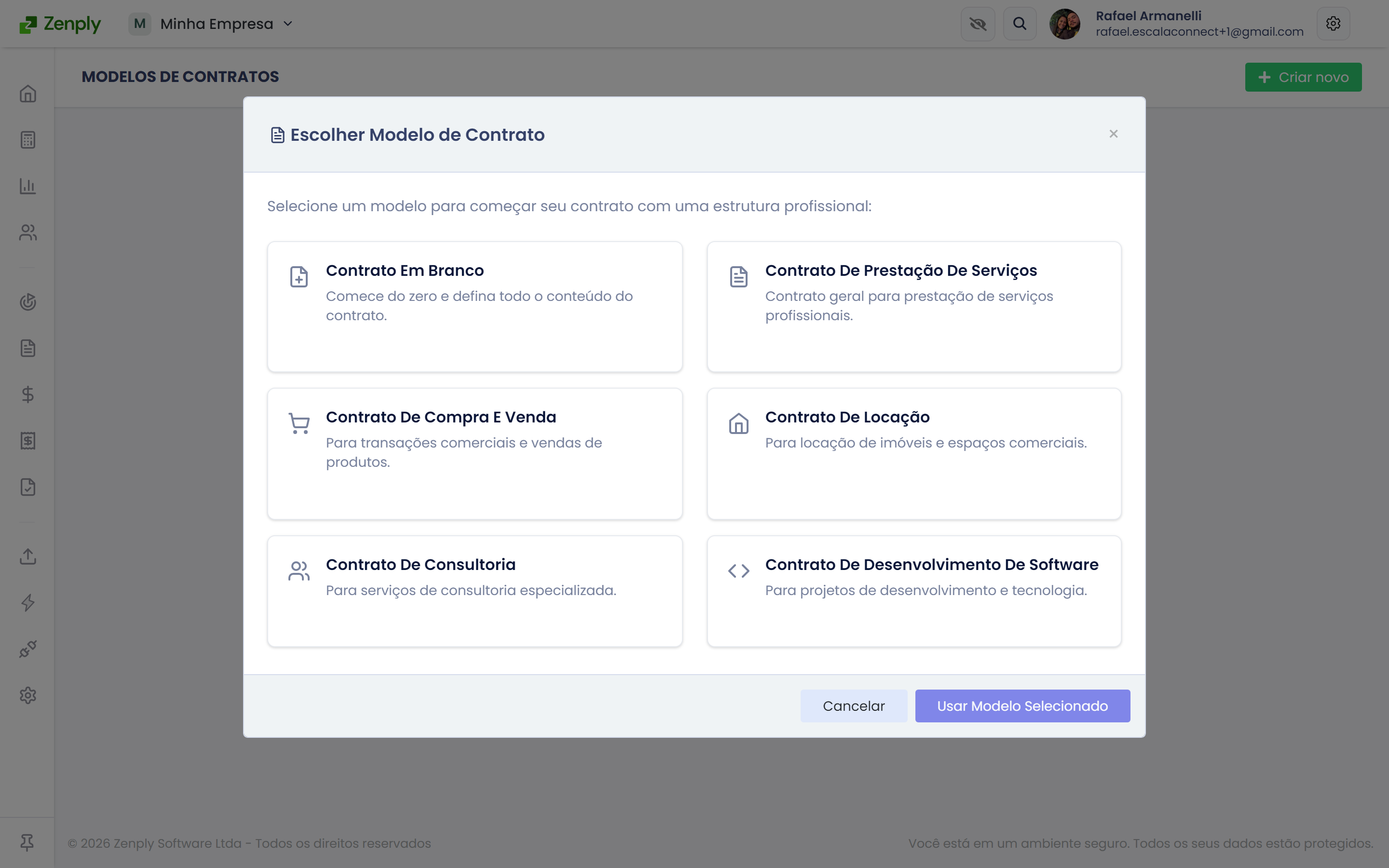This screenshot has height=868, width=1389.
Task: Pick Contrato De Desenvolvimento De Software card
Action: [914, 591]
